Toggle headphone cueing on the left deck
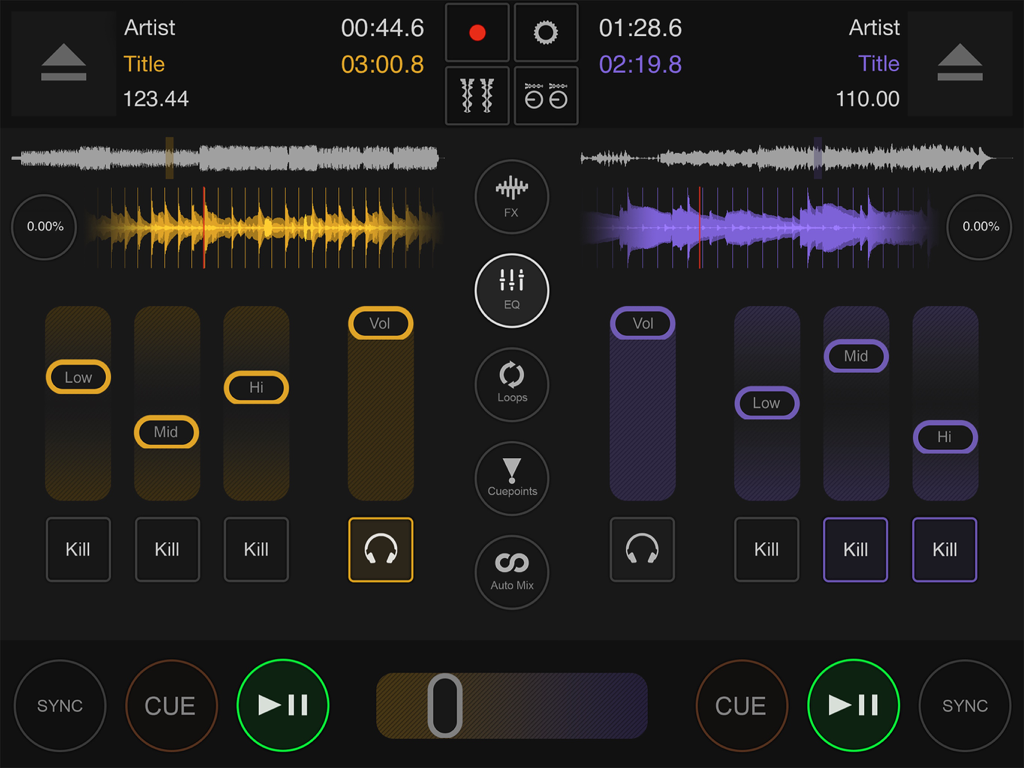The image size is (1024, 768). (x=380, y=549)
